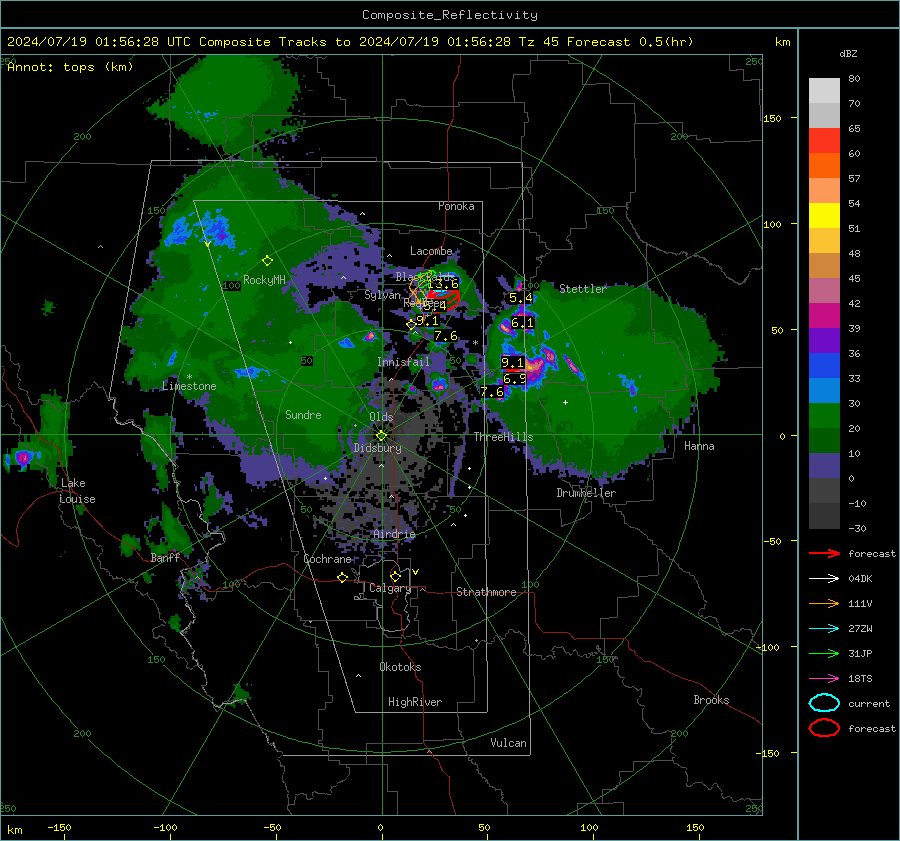Click the 13.6 storm top label
Viewport: 900px width, 841px height.
[443, 284]
